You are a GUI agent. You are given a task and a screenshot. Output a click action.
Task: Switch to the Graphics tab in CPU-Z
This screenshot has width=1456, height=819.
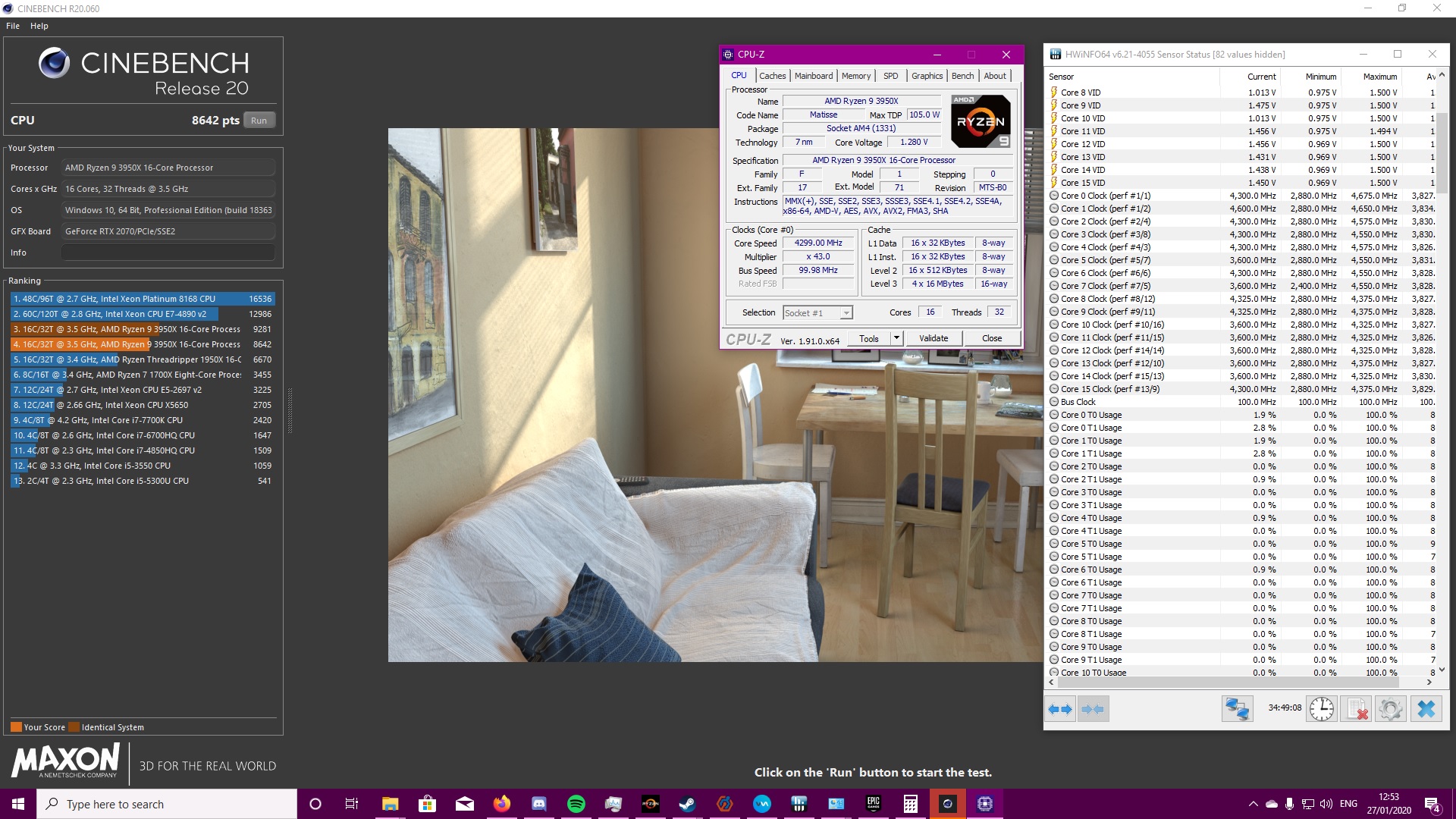927,76
